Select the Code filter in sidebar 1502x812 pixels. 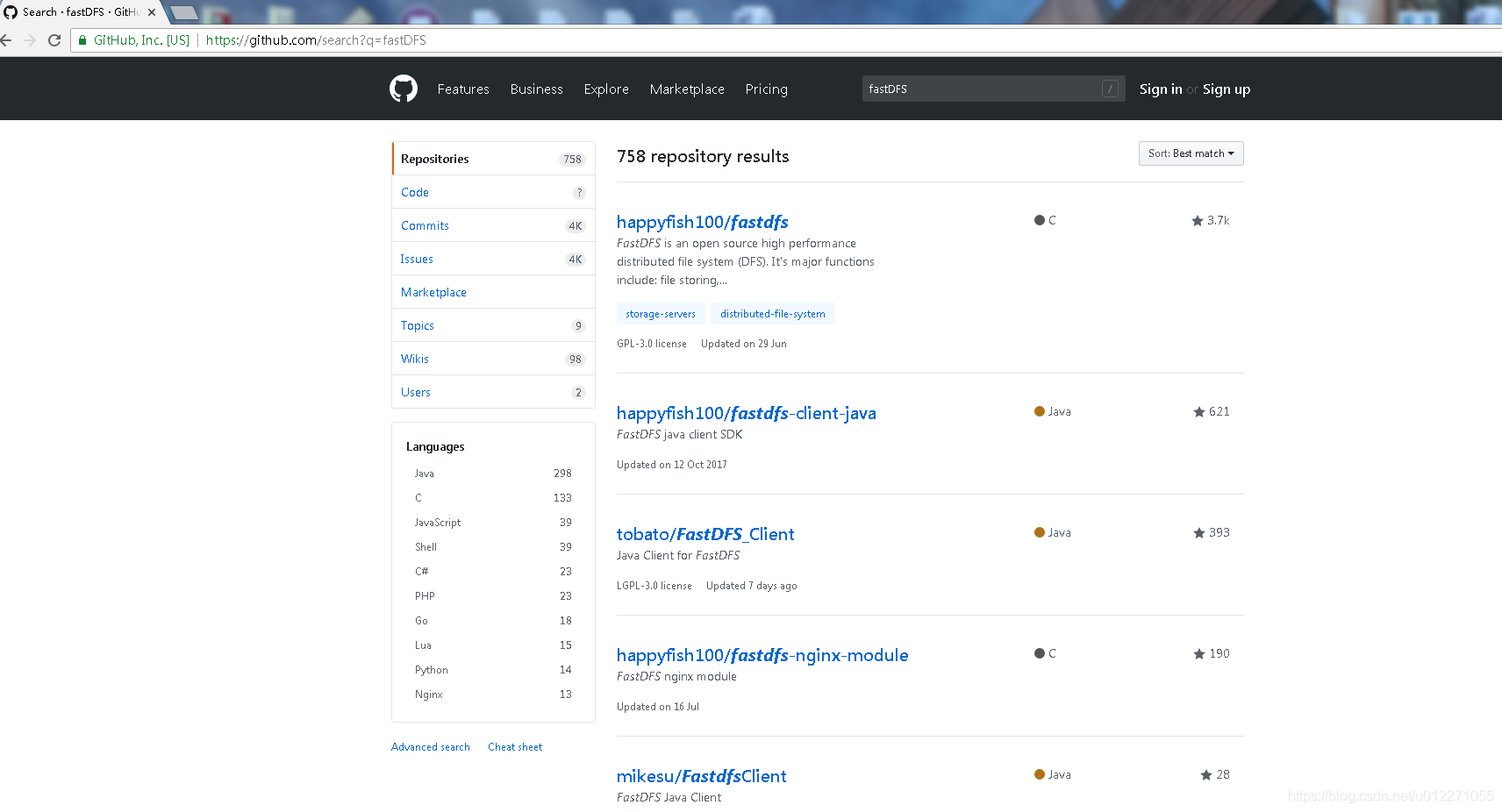point(493,192)
